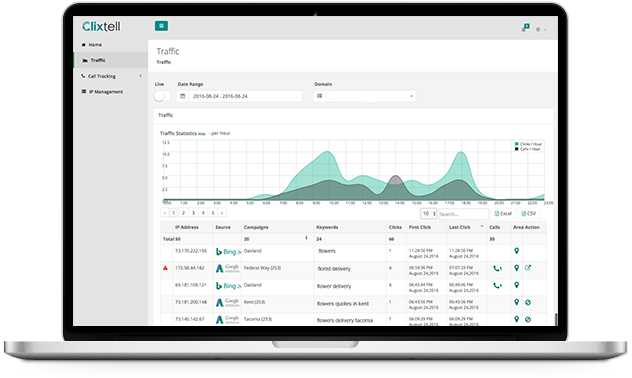
Task: Show map location for 73.140.142.67
Action: 516,319
